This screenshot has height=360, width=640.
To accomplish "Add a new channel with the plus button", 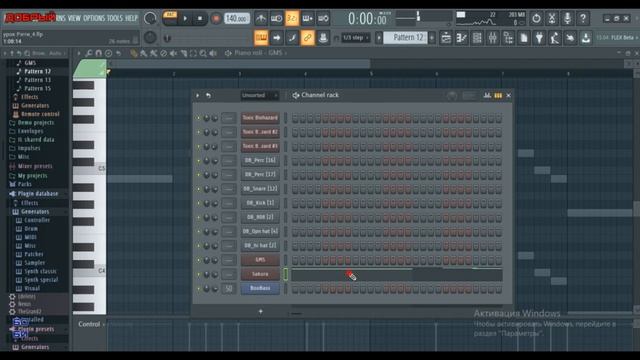I will [x=261, y=312].
